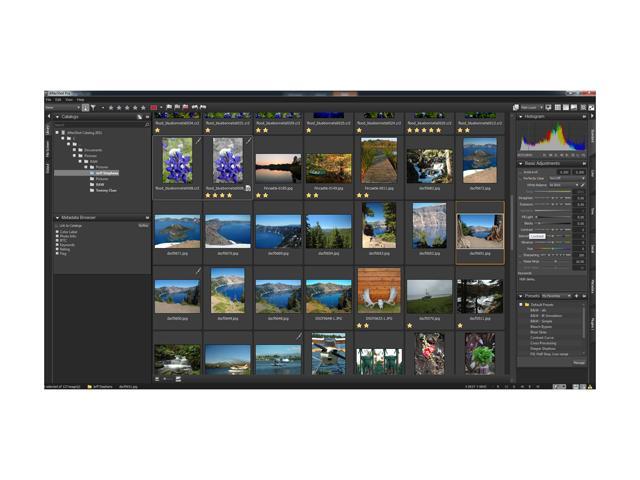Pick the white balance eyedropper icon
The image size is (640, 480).
[x=582, y=185]
